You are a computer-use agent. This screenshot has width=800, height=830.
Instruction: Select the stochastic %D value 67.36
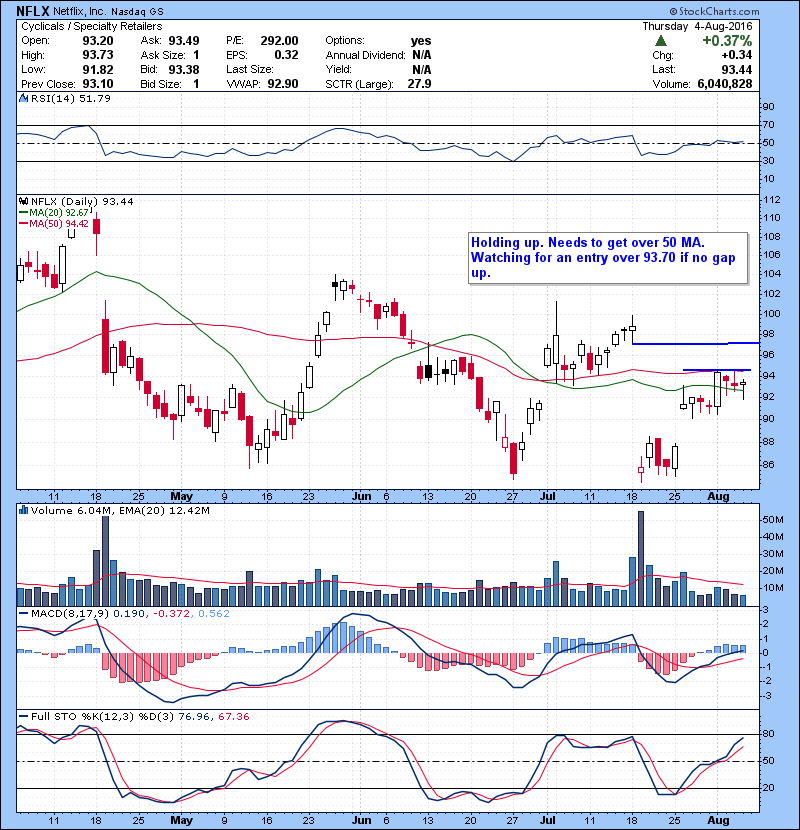(233, 716)
